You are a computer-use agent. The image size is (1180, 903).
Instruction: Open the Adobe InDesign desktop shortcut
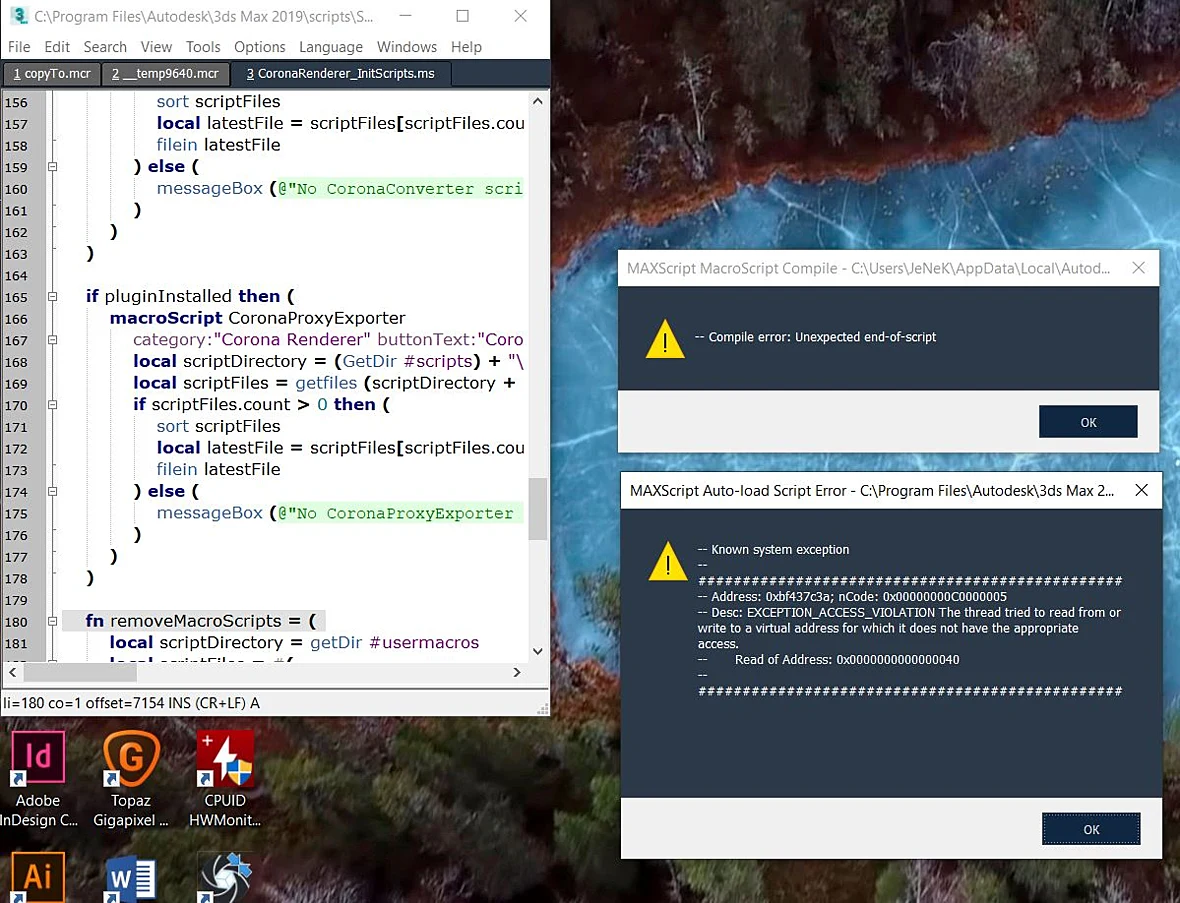point(38,779)
